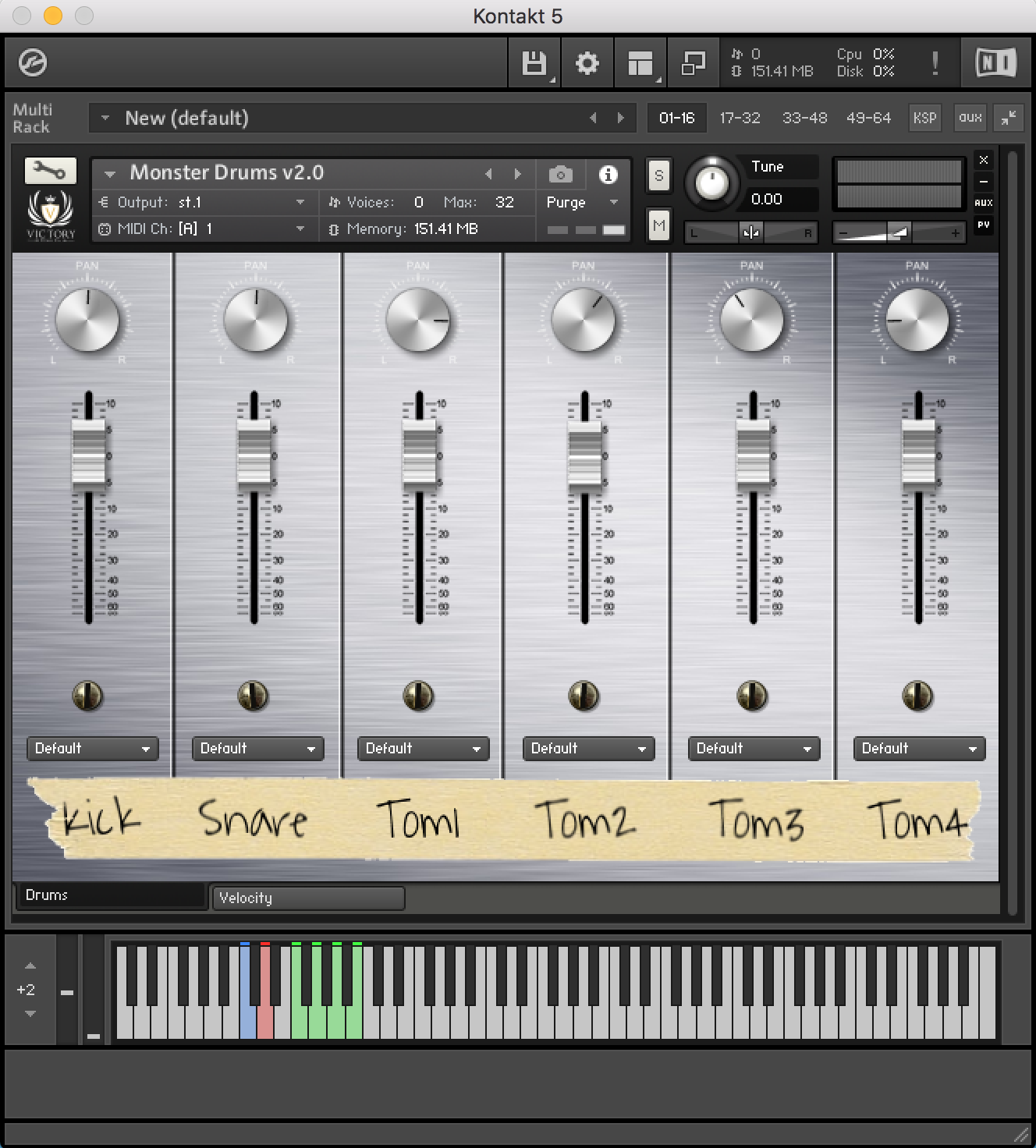Screen dimensions: 1036x1148
Task: Click the Tom4 volume fader
Action: pos(918,455)
